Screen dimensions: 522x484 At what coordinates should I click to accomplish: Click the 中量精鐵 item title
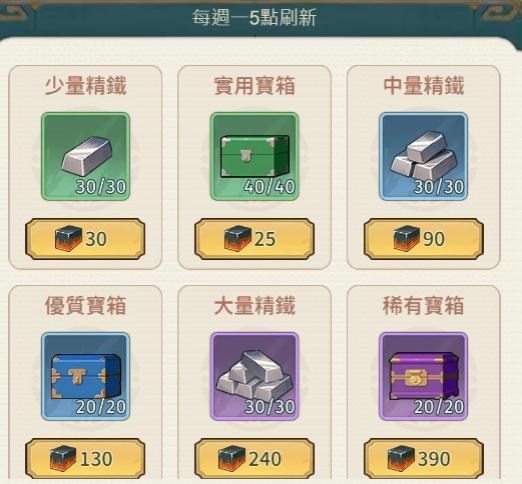coord(424,86)
